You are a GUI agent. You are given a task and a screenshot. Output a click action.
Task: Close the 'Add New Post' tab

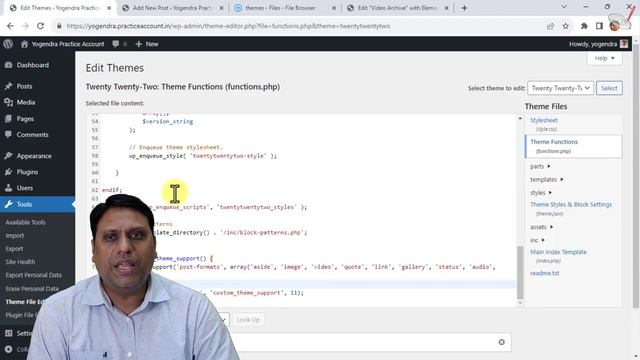(x=222, y=8)
